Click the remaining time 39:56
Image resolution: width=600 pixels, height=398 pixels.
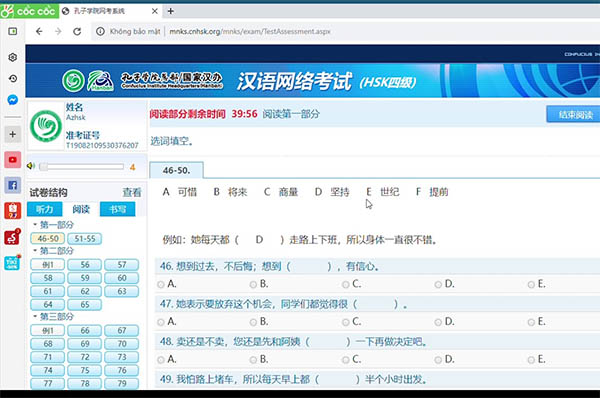[244, 114]
